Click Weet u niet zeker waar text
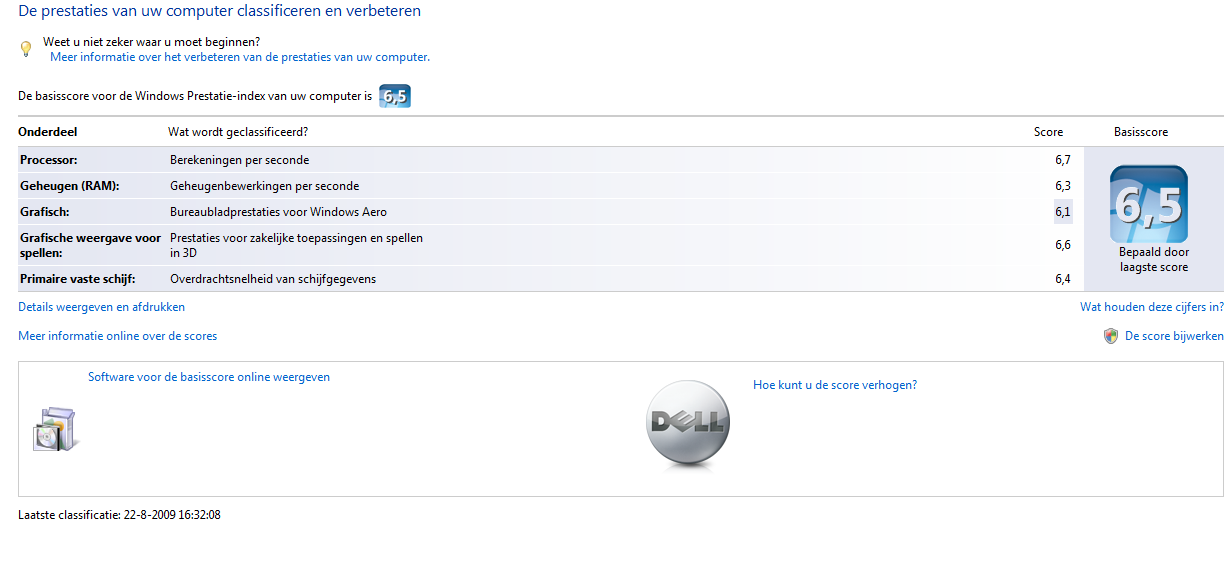 [152, 43]
